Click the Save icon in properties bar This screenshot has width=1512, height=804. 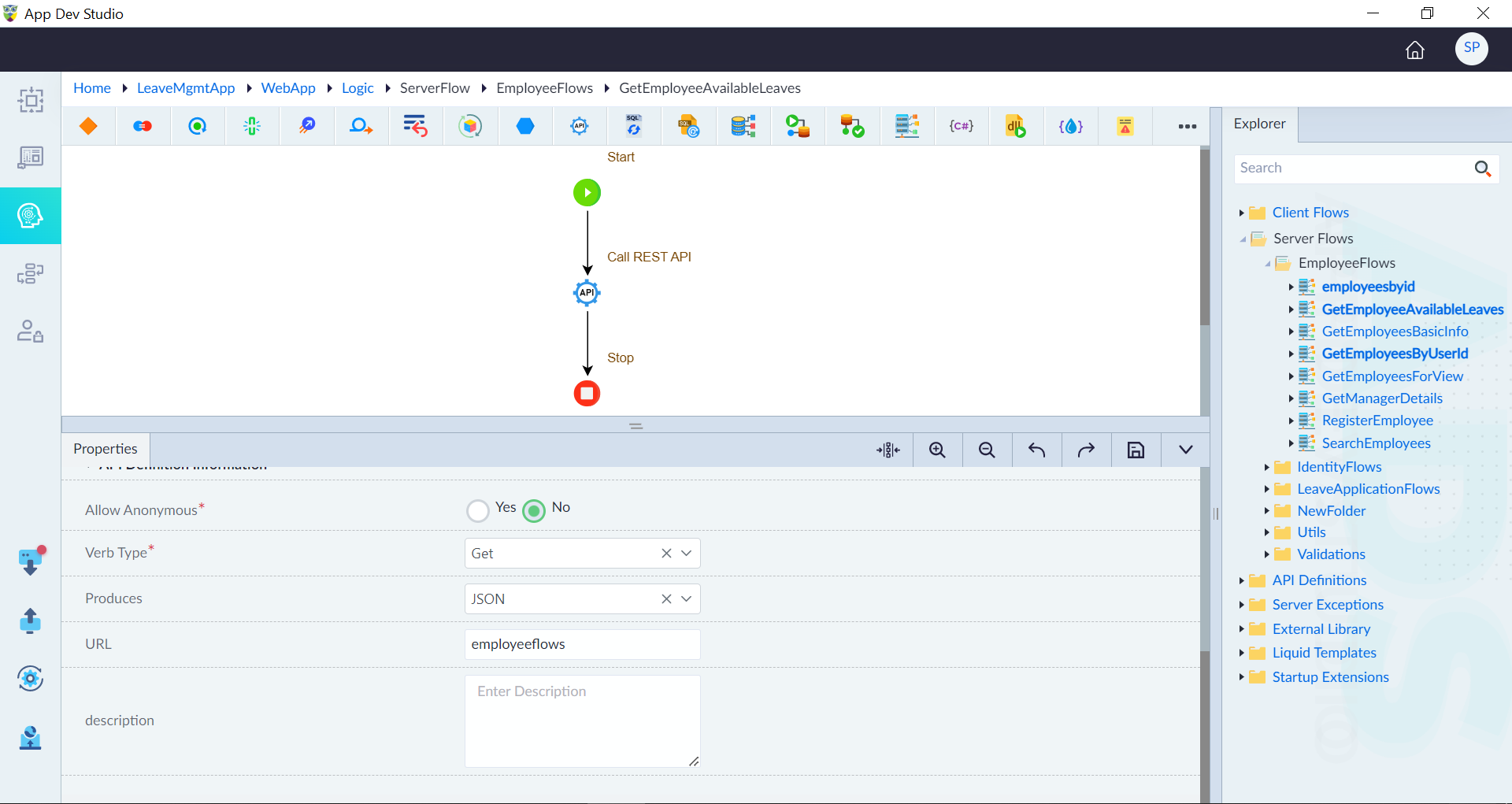tap(1136, 450)
